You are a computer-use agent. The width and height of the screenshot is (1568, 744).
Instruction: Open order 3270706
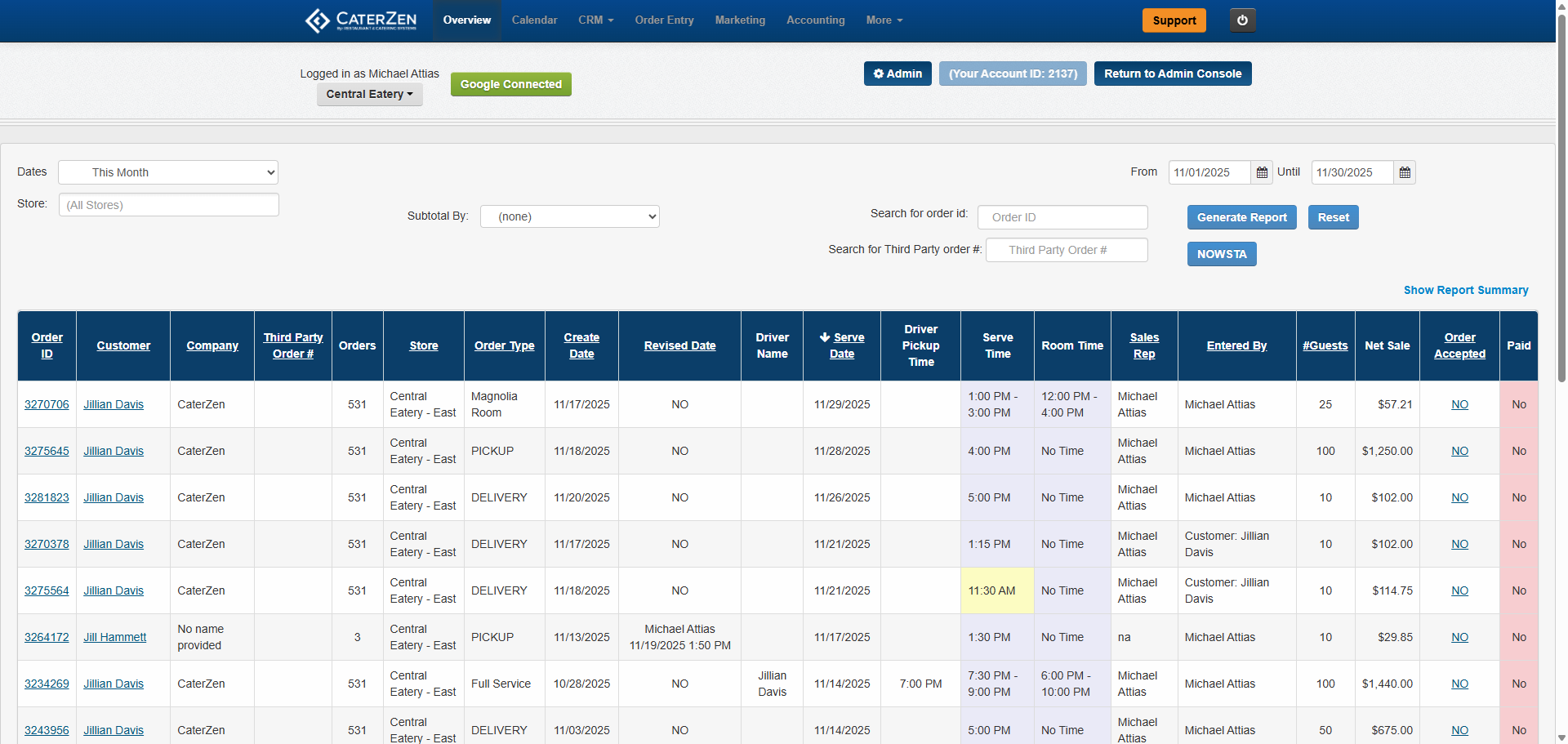[x=47, y=404]
